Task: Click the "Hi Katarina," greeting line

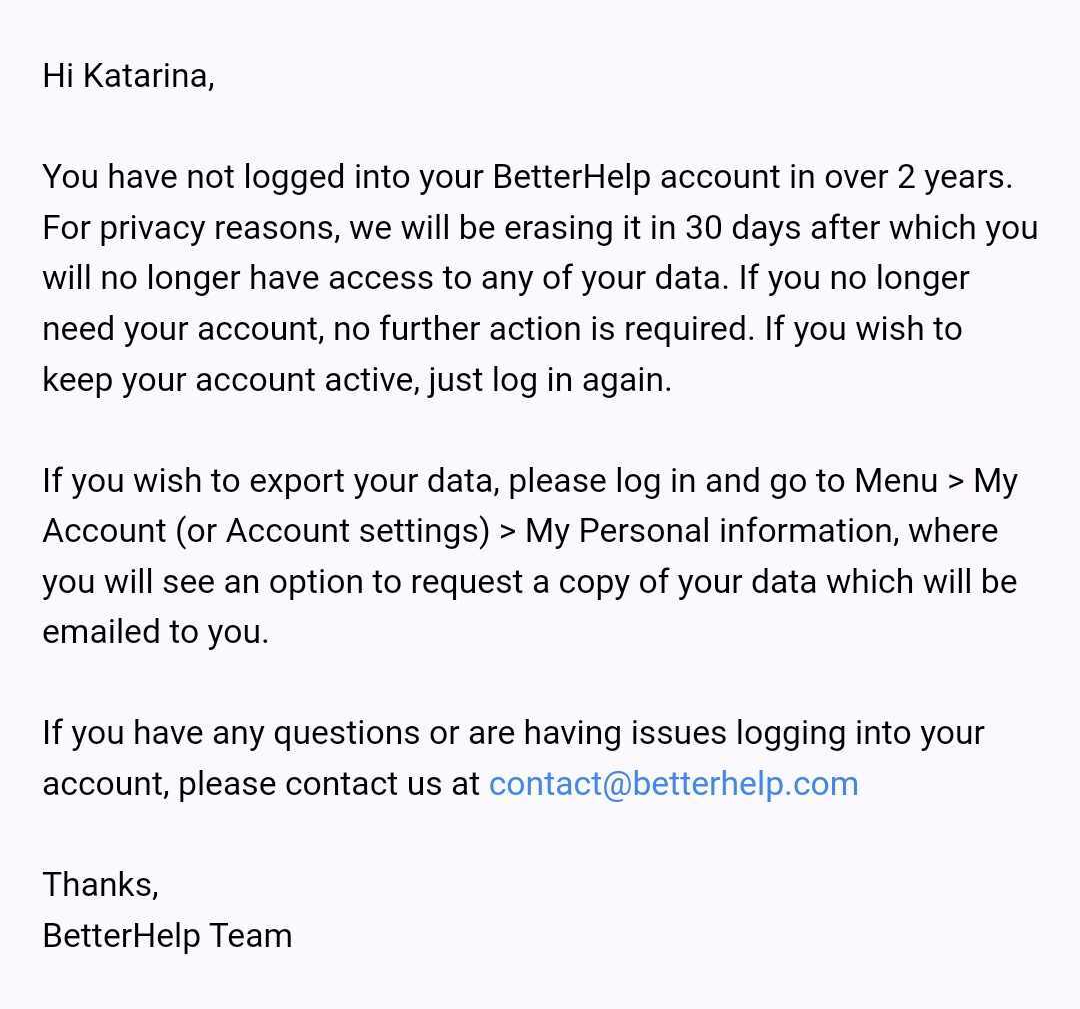Action: (x=128, y=76)
